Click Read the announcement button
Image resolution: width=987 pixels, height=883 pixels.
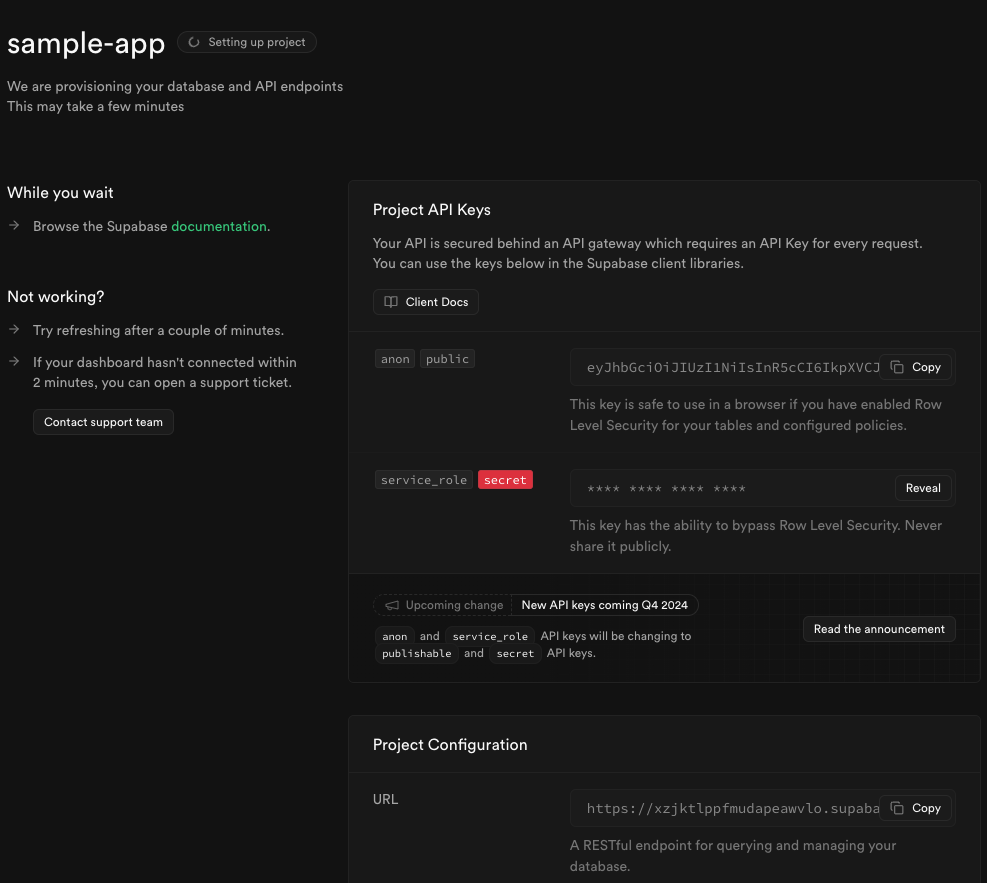[879, 629]
